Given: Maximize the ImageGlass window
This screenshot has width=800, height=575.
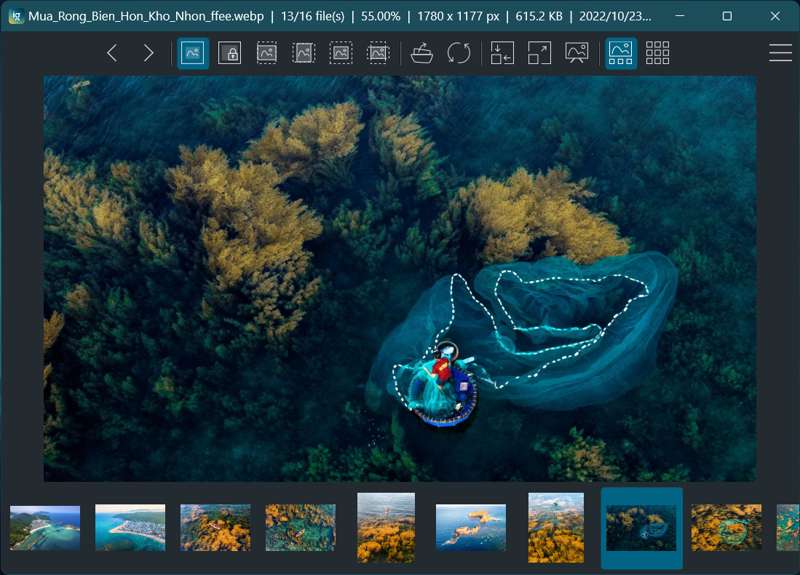Looking at the screenshot, I should (x=726, y=16).
